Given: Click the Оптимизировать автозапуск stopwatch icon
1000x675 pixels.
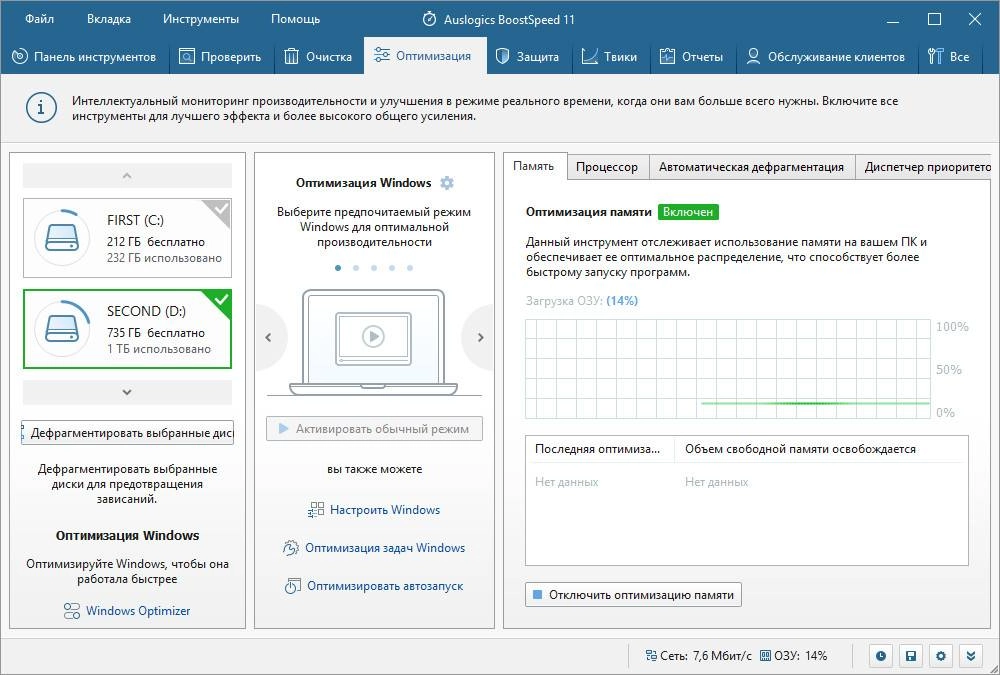Looking at the screenshot, I should coord(293,586).
